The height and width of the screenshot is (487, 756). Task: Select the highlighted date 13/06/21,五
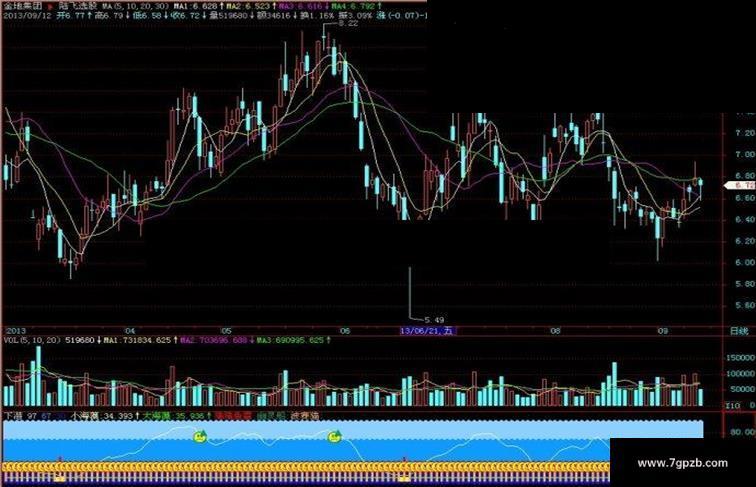coord(427,331)
